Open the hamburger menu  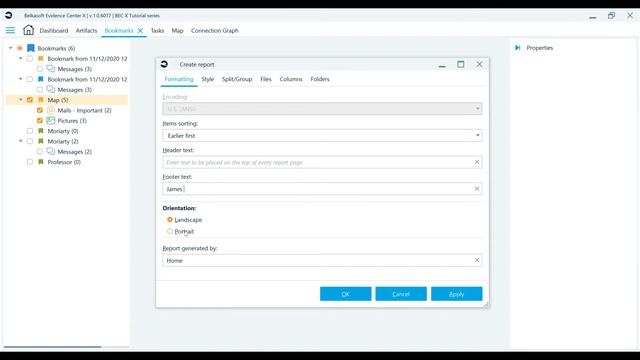tap(10, 31)
